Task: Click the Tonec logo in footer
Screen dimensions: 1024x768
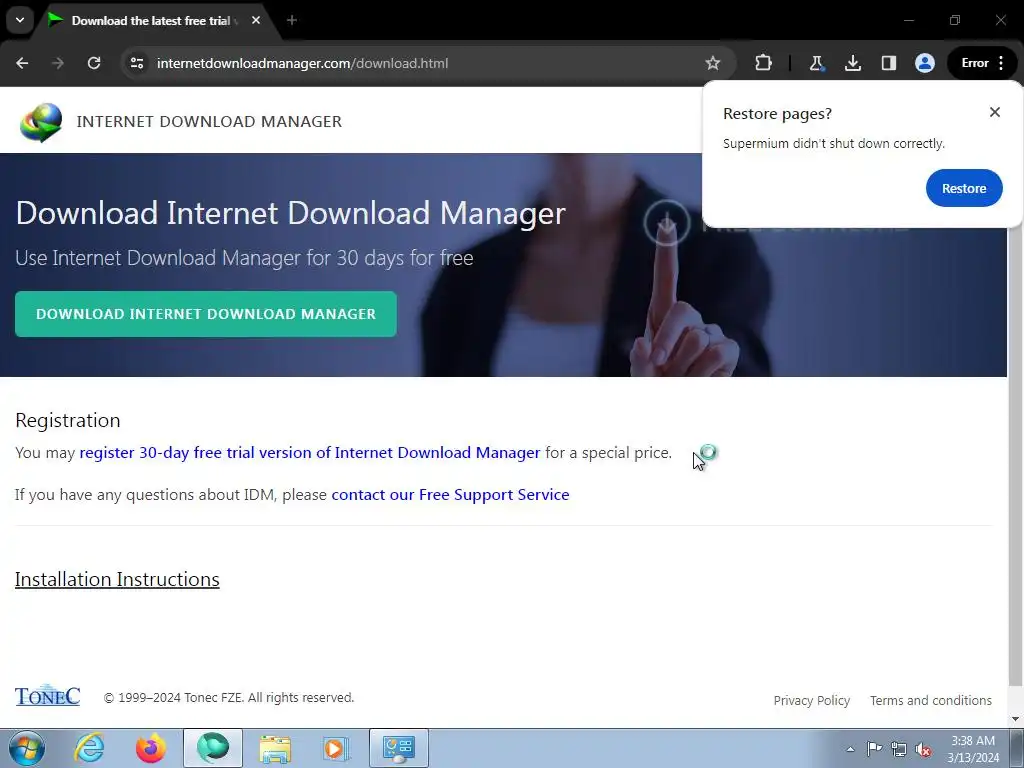Action: [x=48, y=696]
